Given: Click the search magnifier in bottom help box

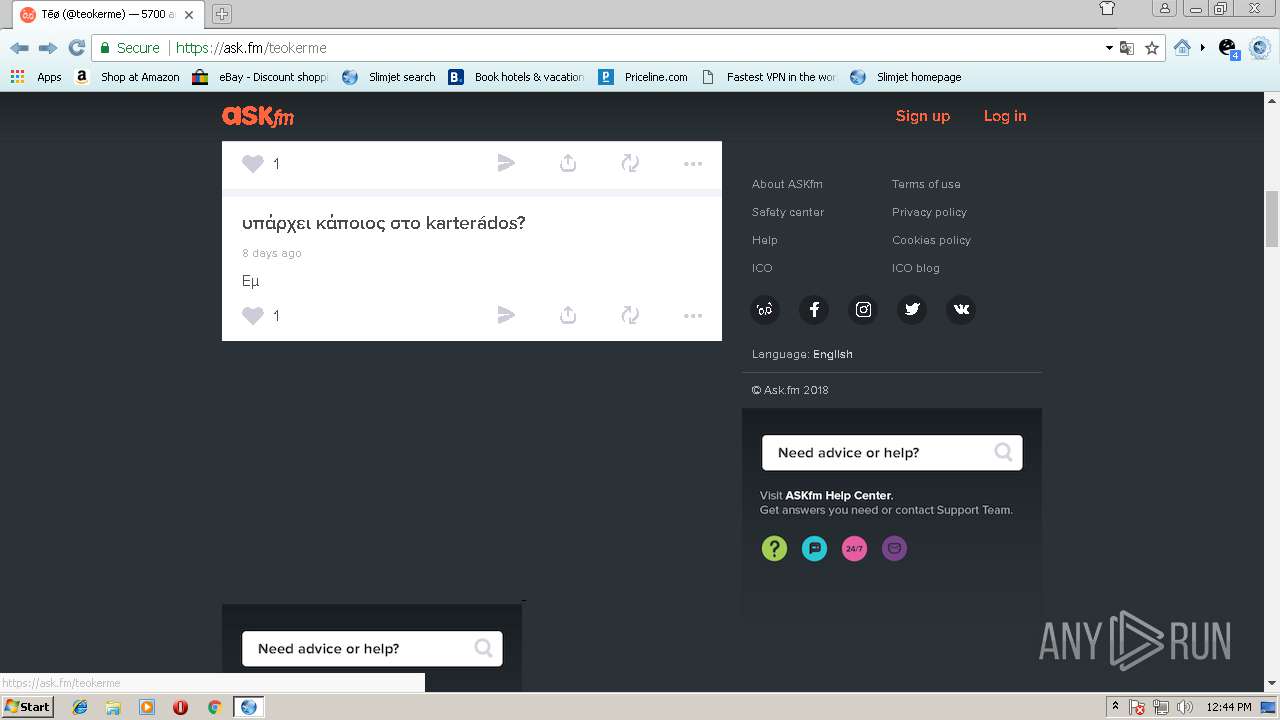Looking at the screenshot, I should pos(483,648).
